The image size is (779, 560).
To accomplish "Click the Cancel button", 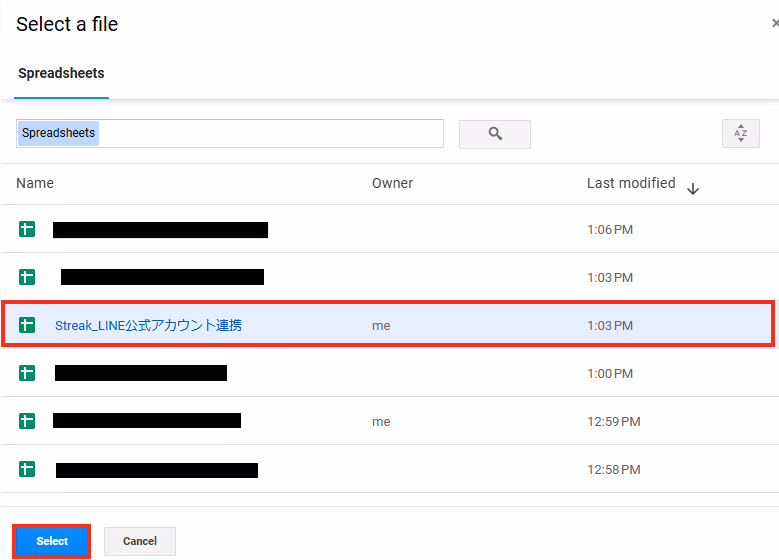I will pyautogui.click(x=140, y=541).
